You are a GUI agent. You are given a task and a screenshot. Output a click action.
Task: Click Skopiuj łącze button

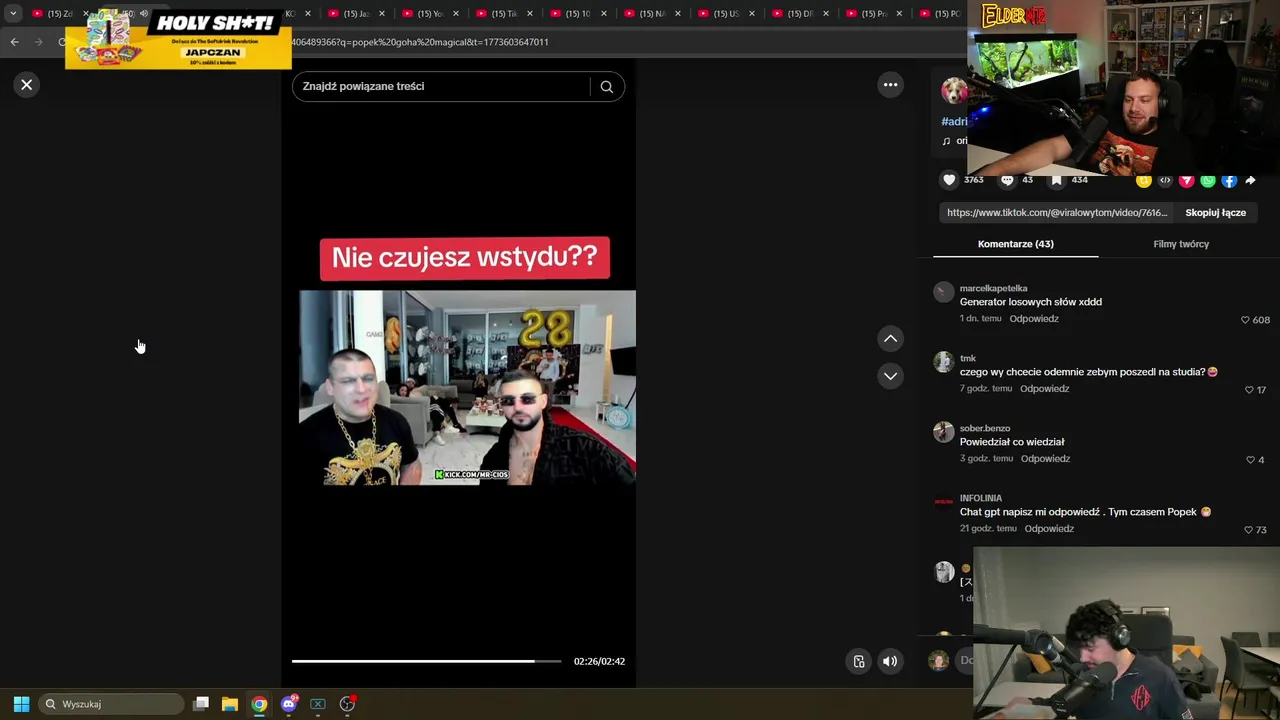[1215, 213]
